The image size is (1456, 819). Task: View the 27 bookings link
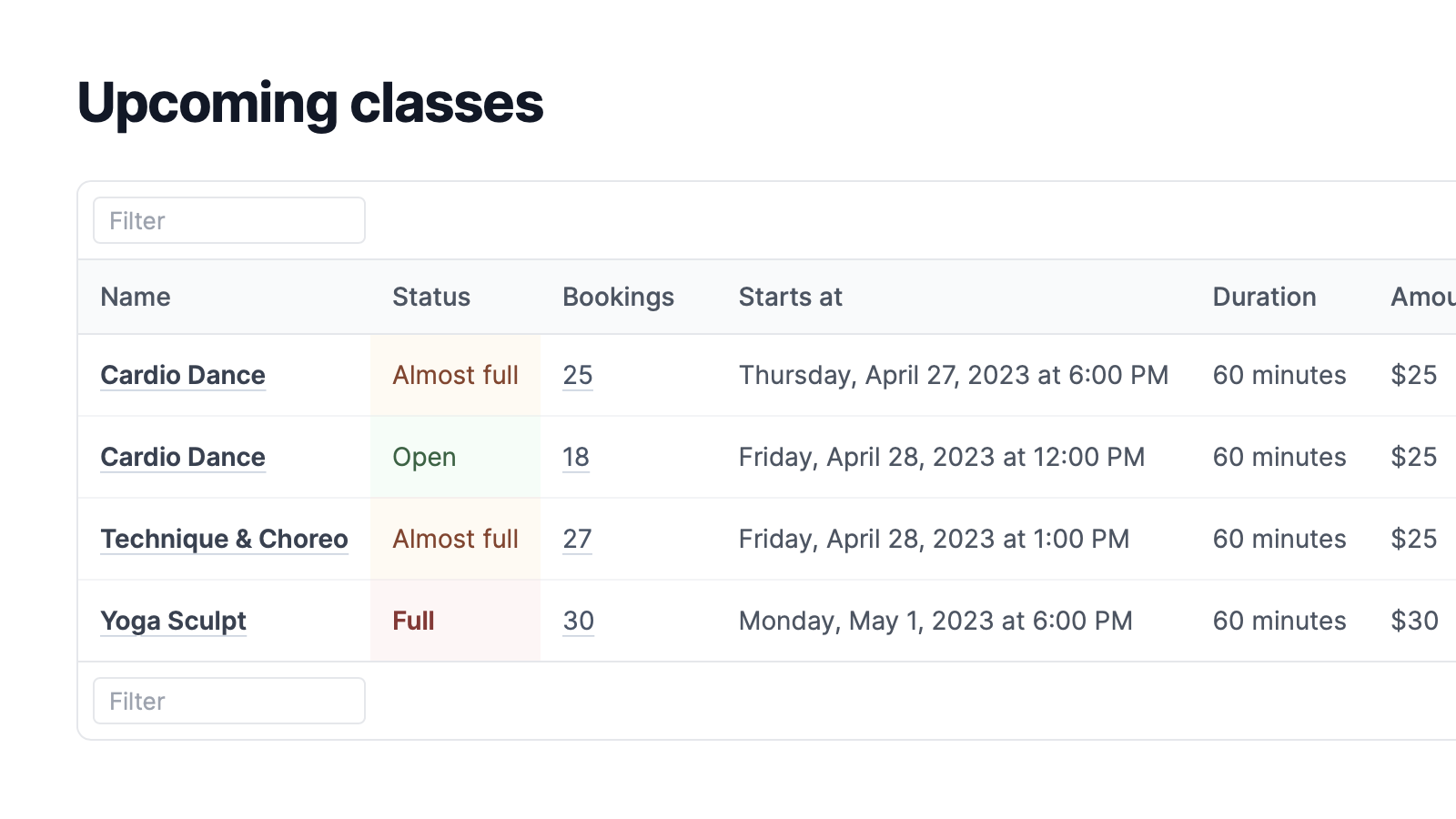[577, 539]
